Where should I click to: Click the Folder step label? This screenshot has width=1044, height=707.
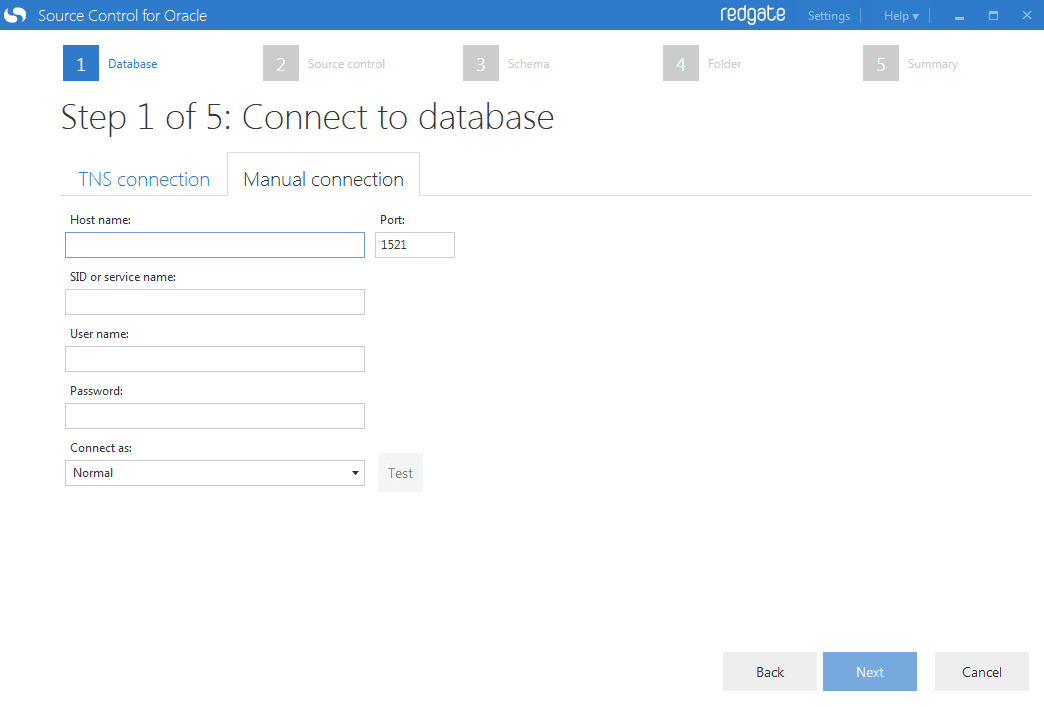[724, 64]
